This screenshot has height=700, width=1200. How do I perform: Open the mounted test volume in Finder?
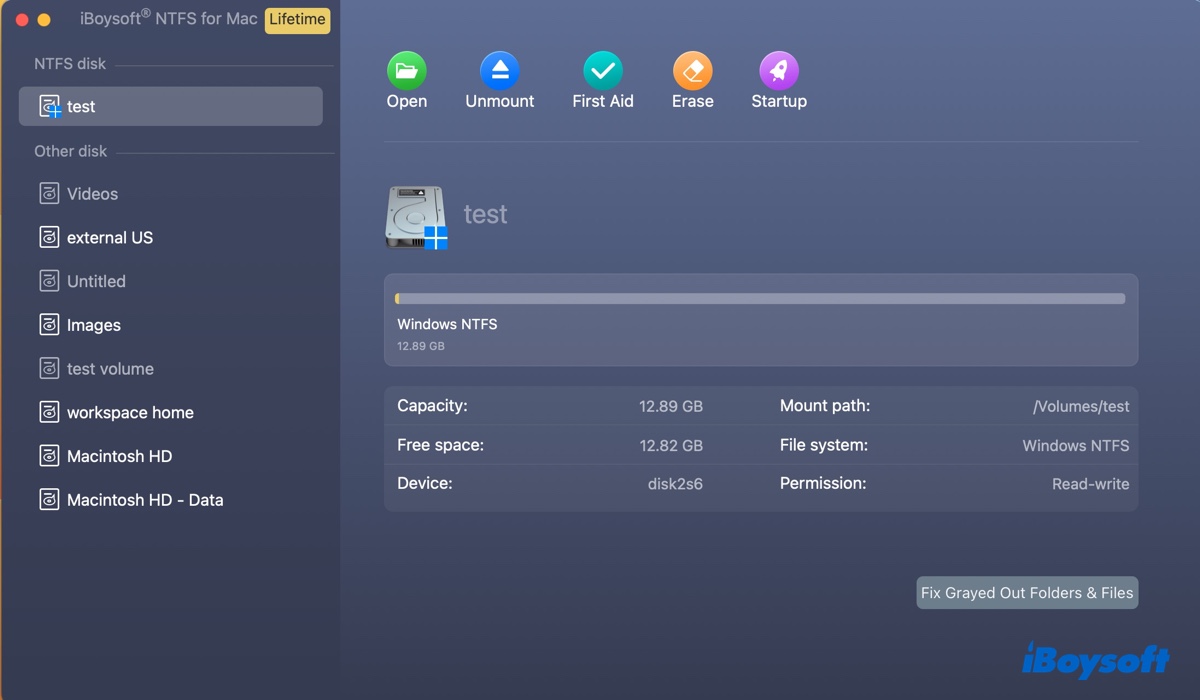[406, 78]
